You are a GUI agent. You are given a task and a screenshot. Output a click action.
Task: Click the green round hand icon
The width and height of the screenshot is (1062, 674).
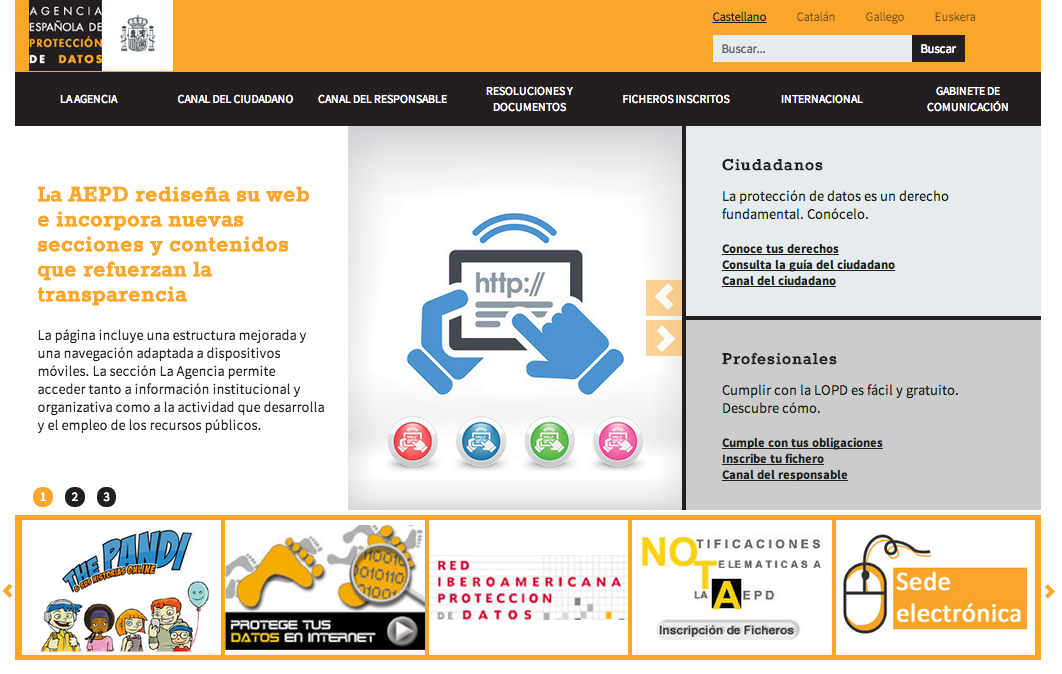[x=549, y=442]
